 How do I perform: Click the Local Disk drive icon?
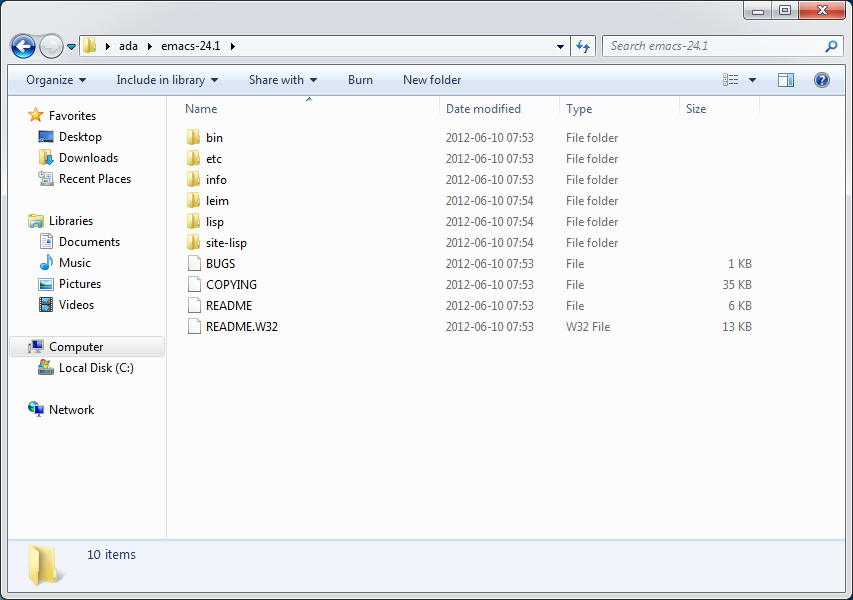pos(46,368)
